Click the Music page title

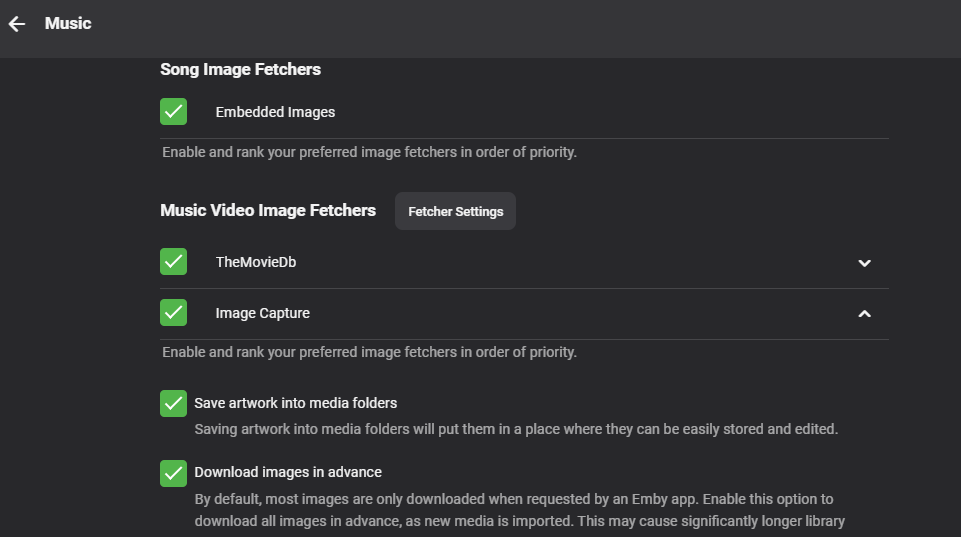pos(68,23)
